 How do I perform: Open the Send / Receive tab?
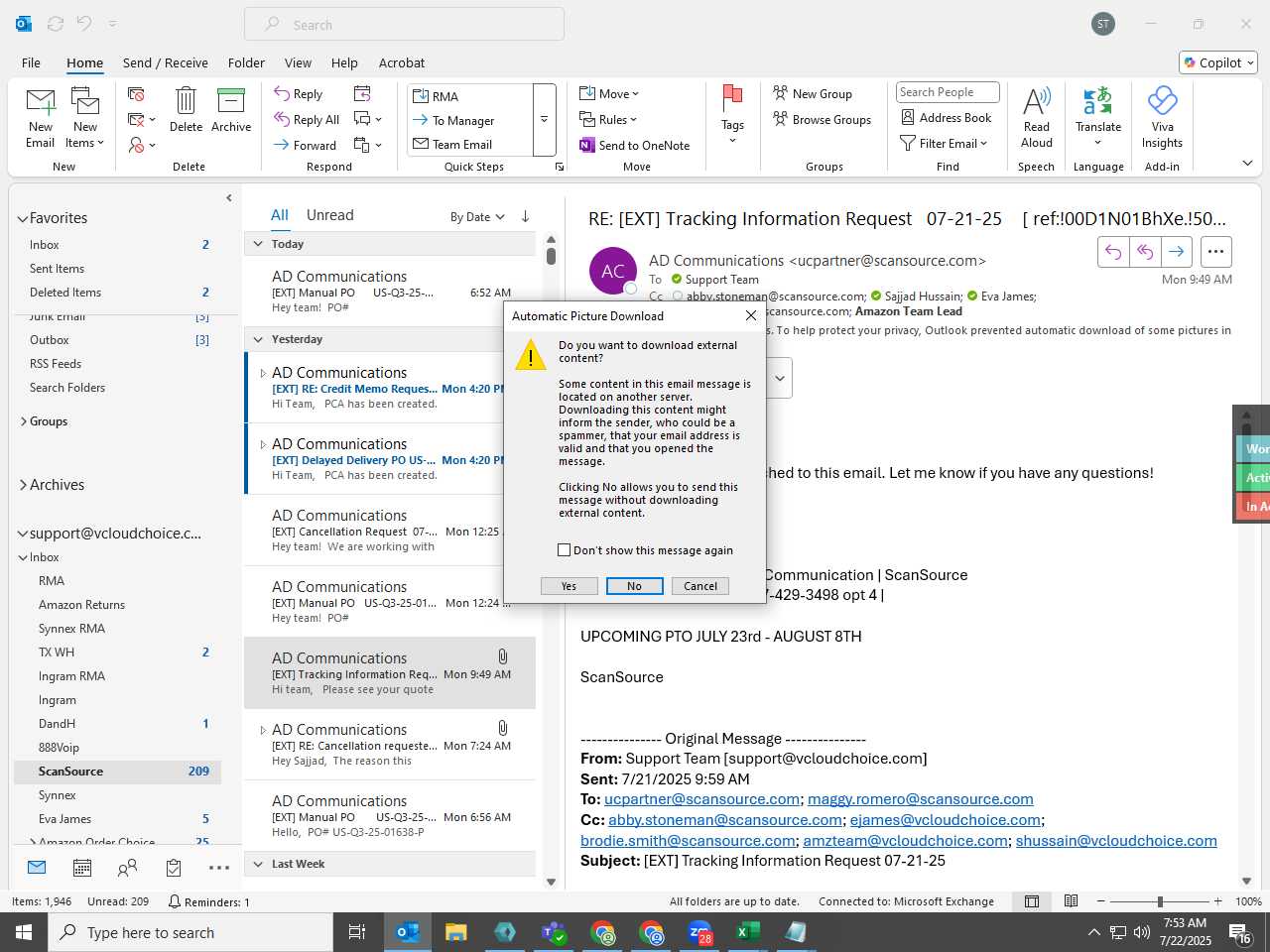click(x=166, y=62)
